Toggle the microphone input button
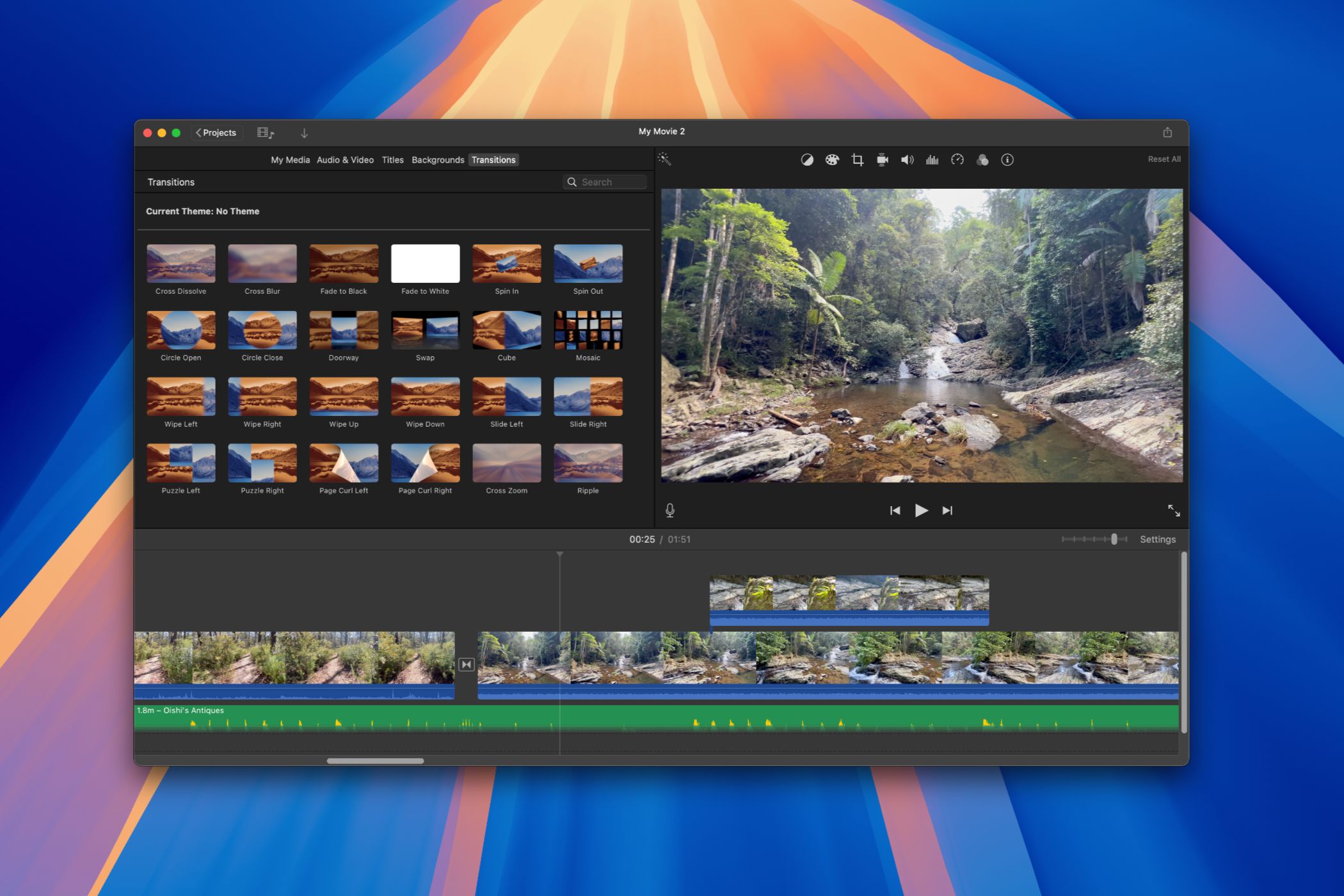 (669, 510)
